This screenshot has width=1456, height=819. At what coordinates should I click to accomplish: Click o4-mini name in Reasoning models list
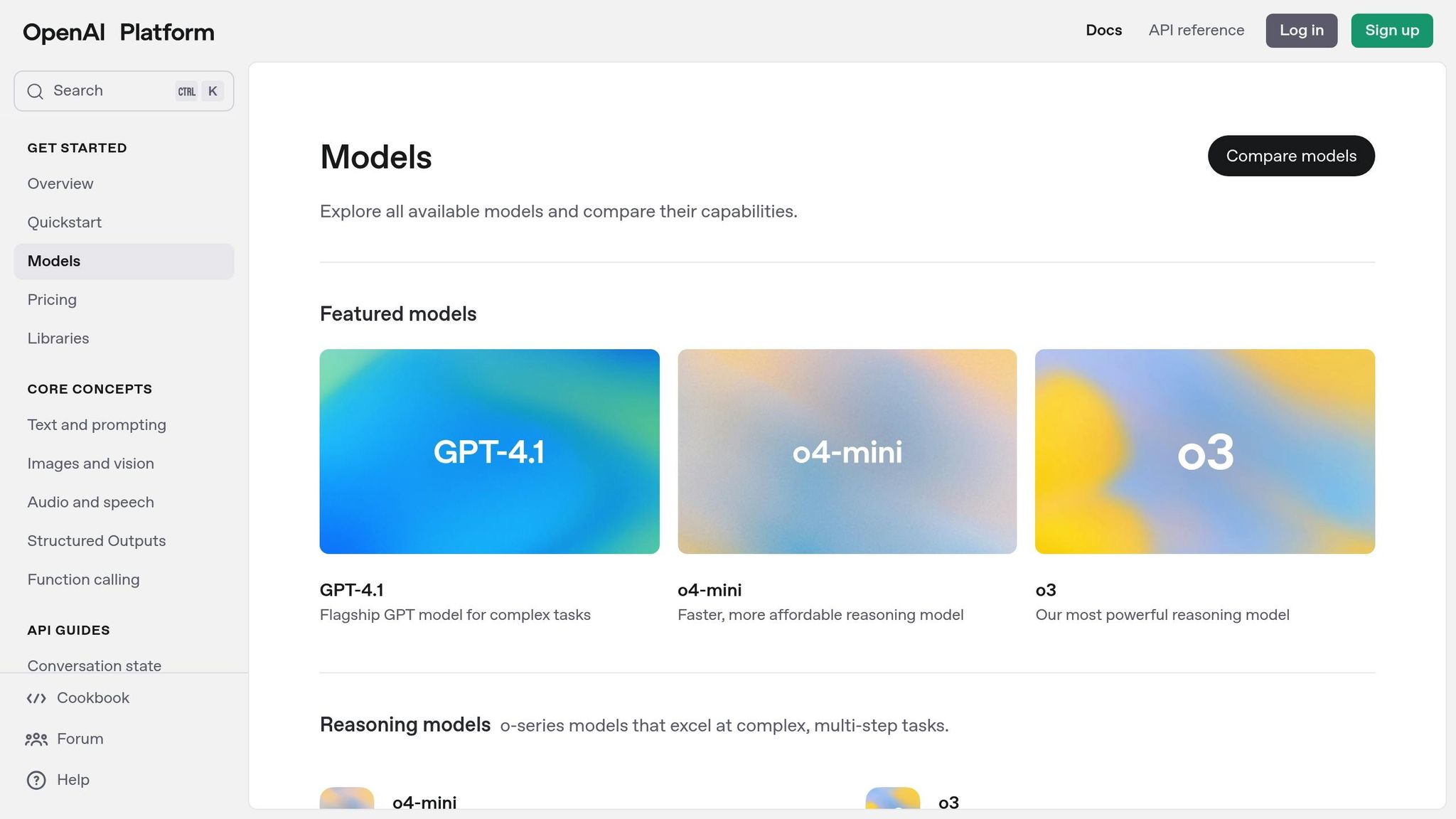(424, 802)
